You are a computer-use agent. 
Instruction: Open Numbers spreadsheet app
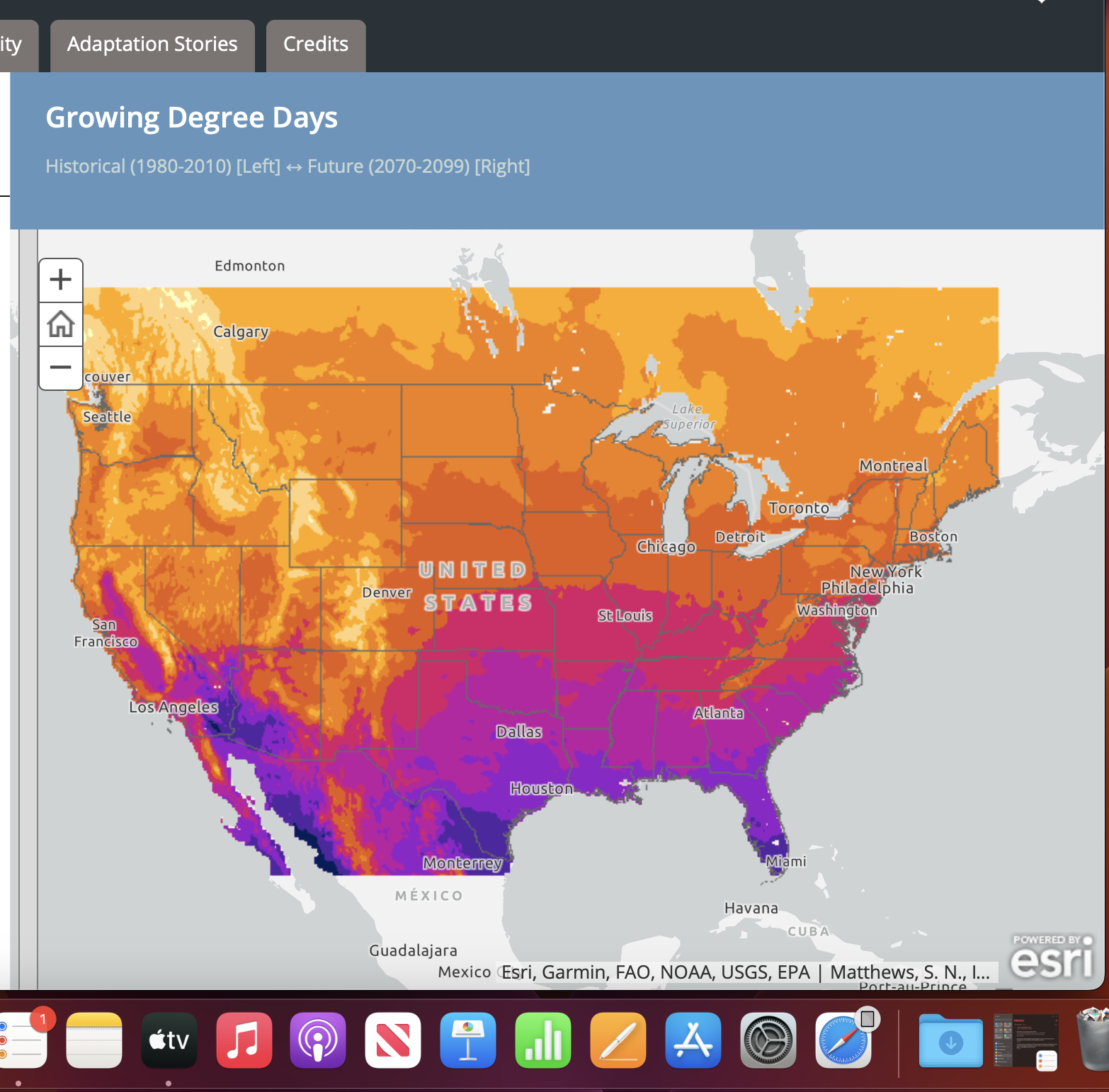[543, 1040]
